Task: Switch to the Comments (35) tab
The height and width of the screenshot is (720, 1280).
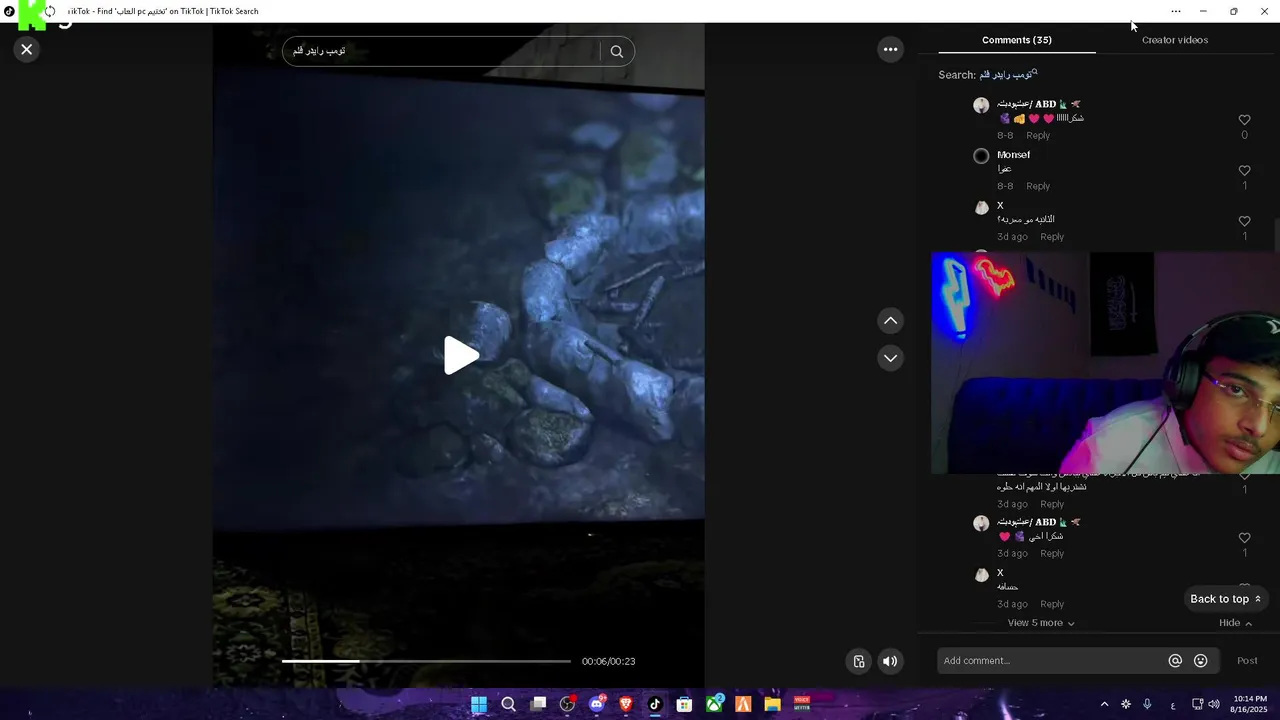Action: [1016, 40]
